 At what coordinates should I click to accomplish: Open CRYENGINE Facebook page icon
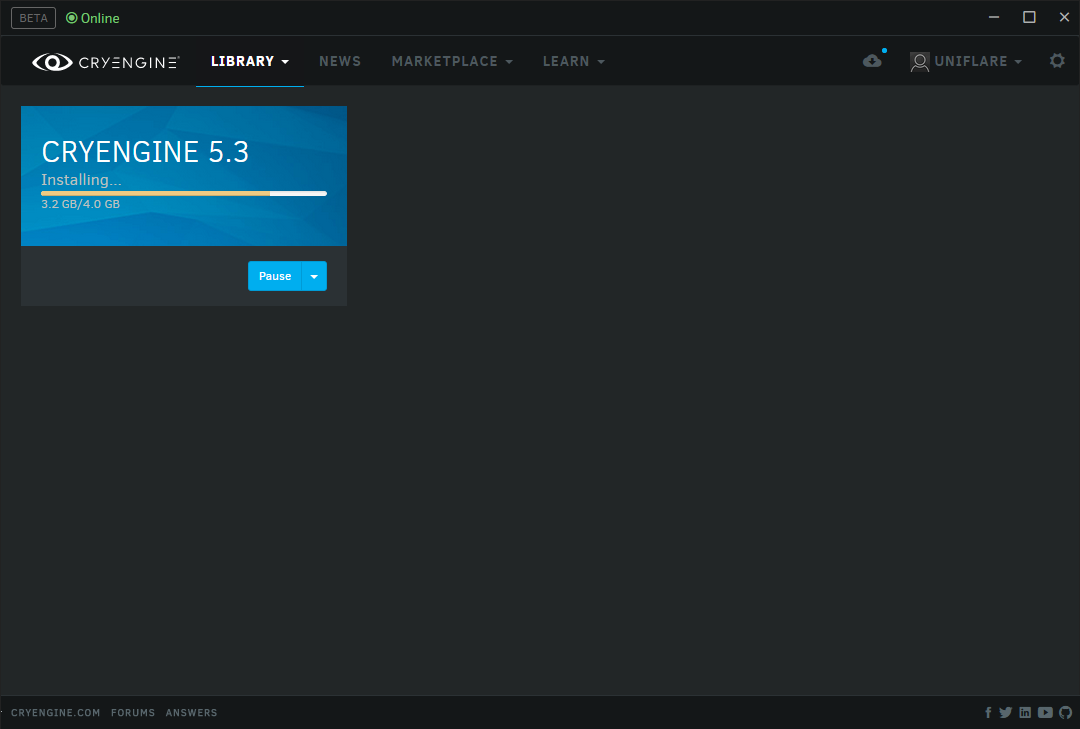(x=988, y=712)
